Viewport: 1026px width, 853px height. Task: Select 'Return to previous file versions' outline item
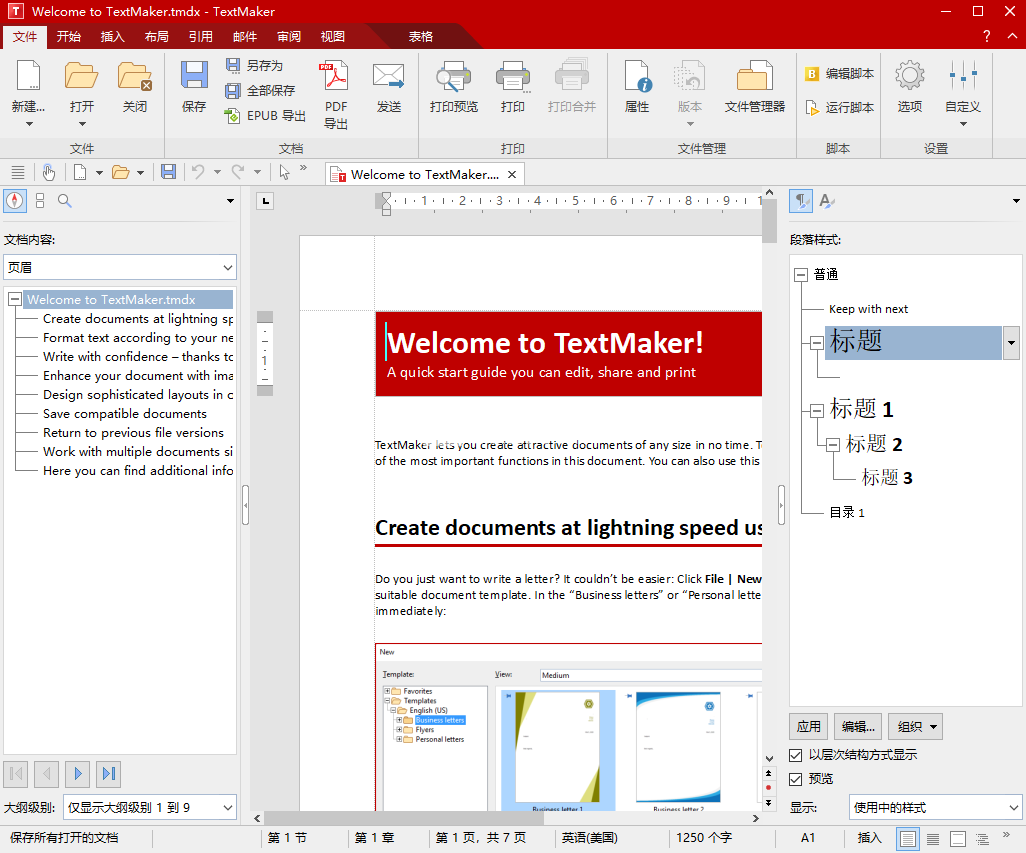(x=133, y=432)
